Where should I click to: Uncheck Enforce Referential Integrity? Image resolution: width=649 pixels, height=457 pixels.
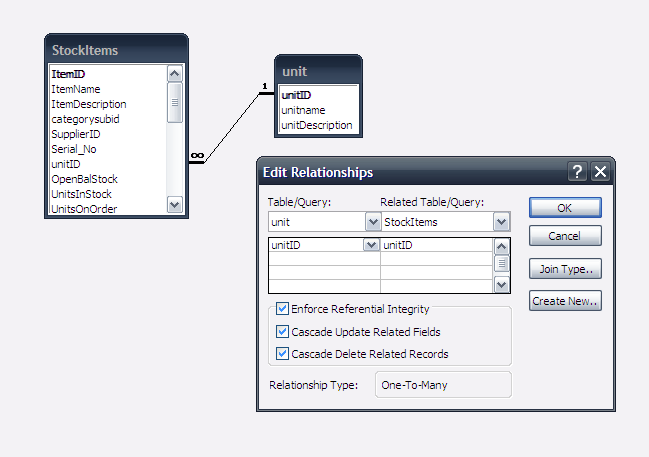pyautogui.click(x=282, y=308)
